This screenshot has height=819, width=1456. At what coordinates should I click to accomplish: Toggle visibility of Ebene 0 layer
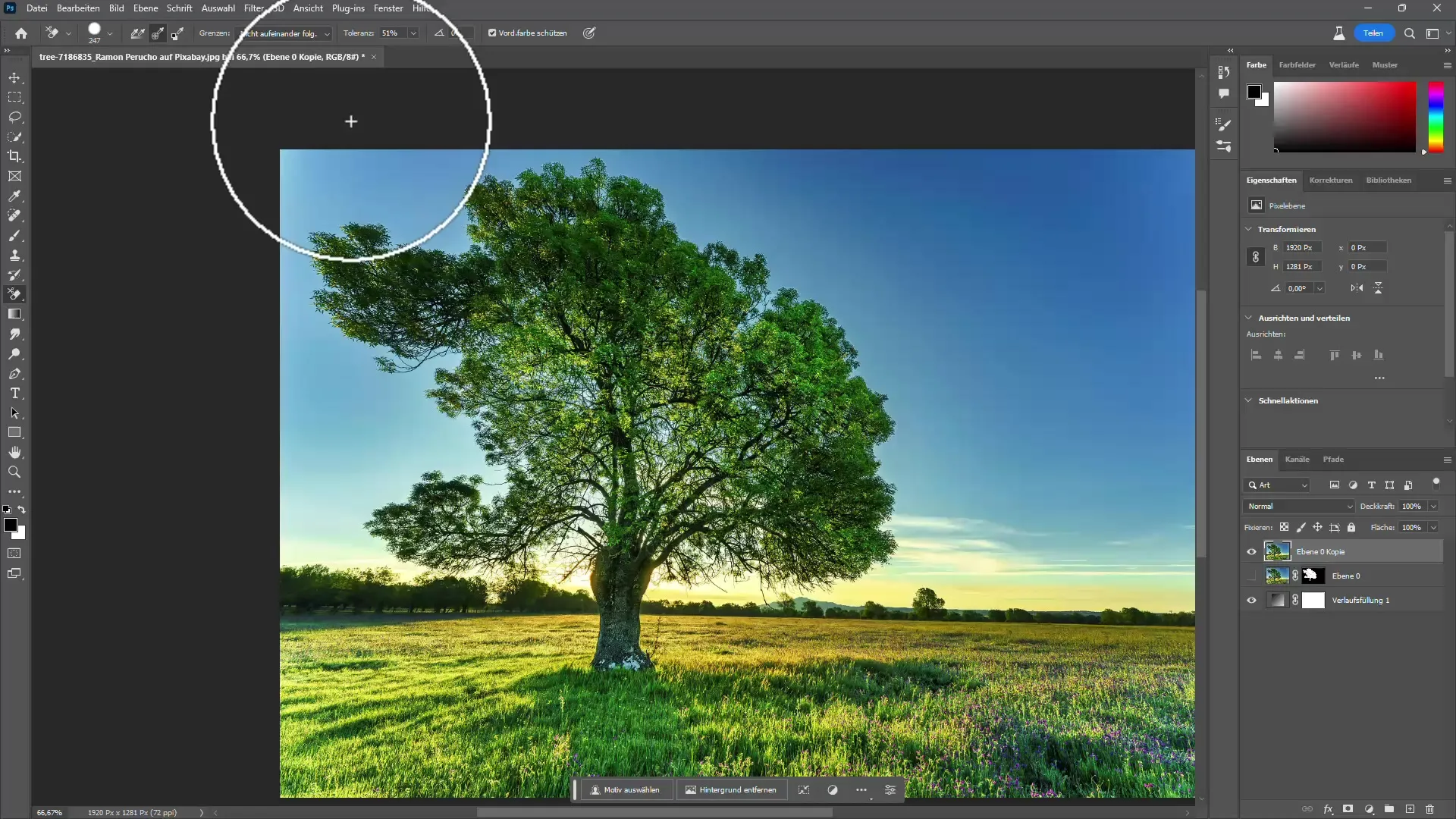[1251, 575]
